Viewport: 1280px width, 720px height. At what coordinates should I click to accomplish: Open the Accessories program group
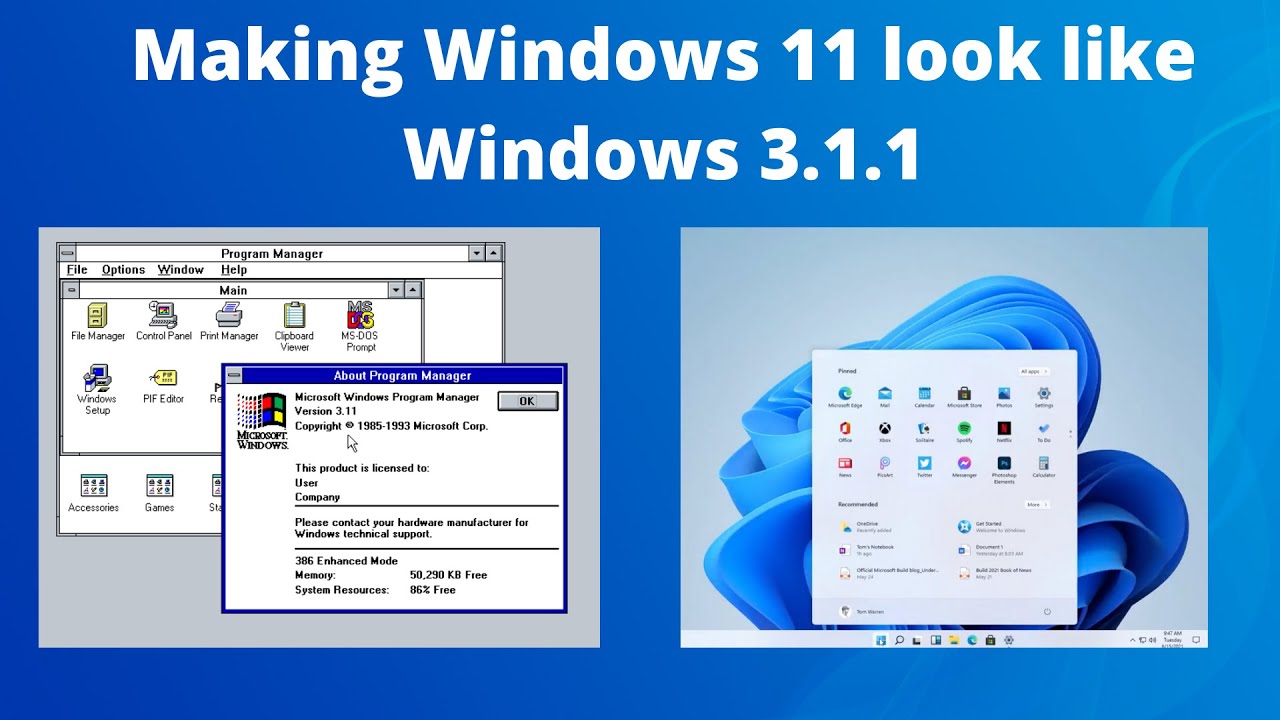click(x=94, y=494)
